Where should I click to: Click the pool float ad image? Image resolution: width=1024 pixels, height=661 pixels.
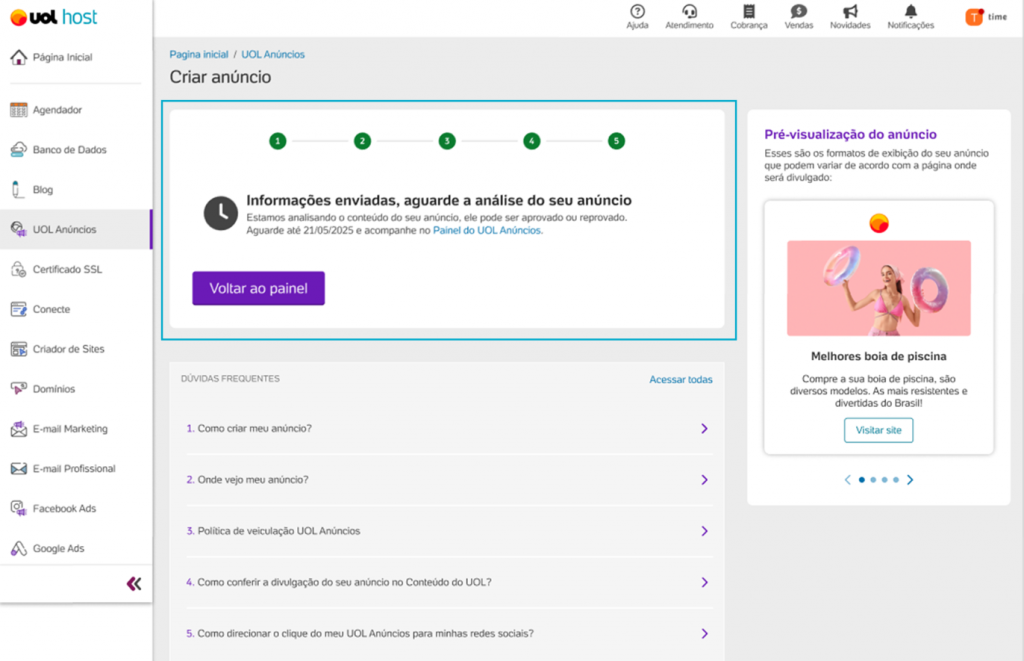878,288
